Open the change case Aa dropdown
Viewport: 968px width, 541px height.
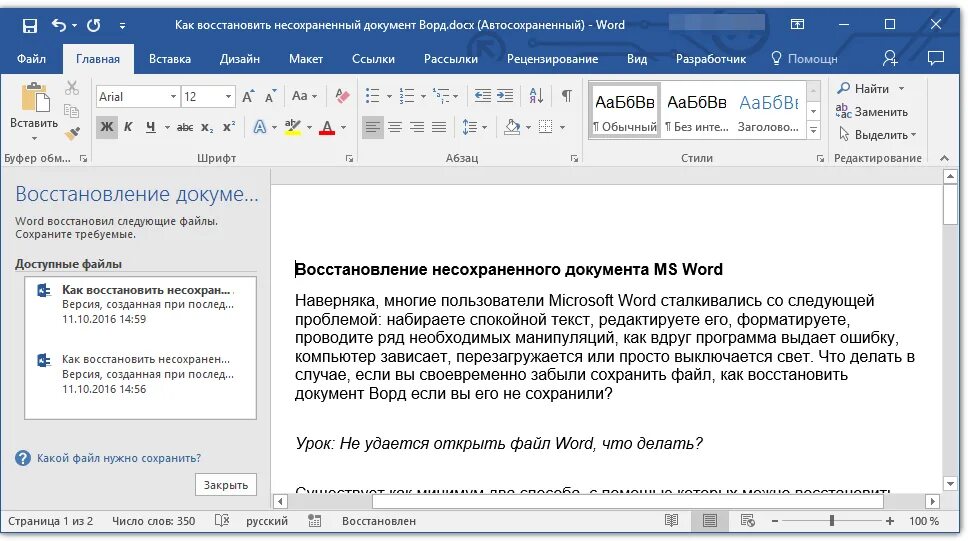point(304,96)
